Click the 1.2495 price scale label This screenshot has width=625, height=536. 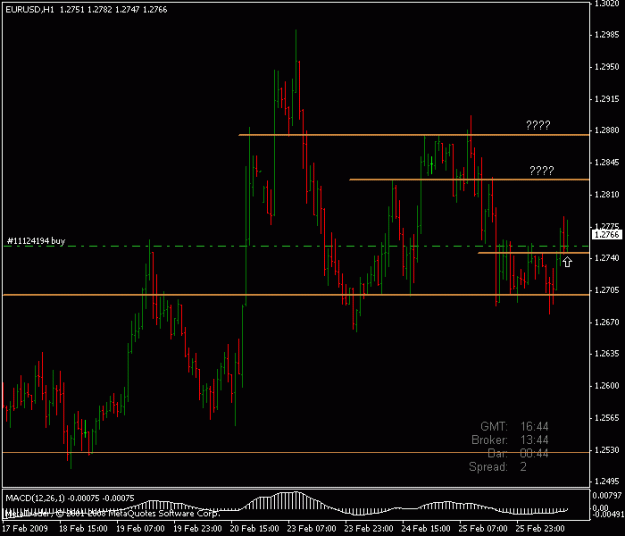coord(607,481)
